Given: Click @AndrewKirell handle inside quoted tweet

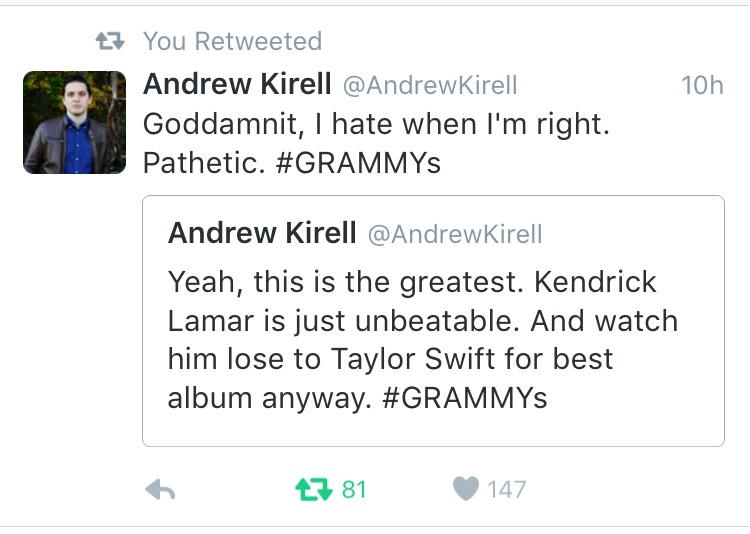Looking at the screenshot, I should click(455, 234).
